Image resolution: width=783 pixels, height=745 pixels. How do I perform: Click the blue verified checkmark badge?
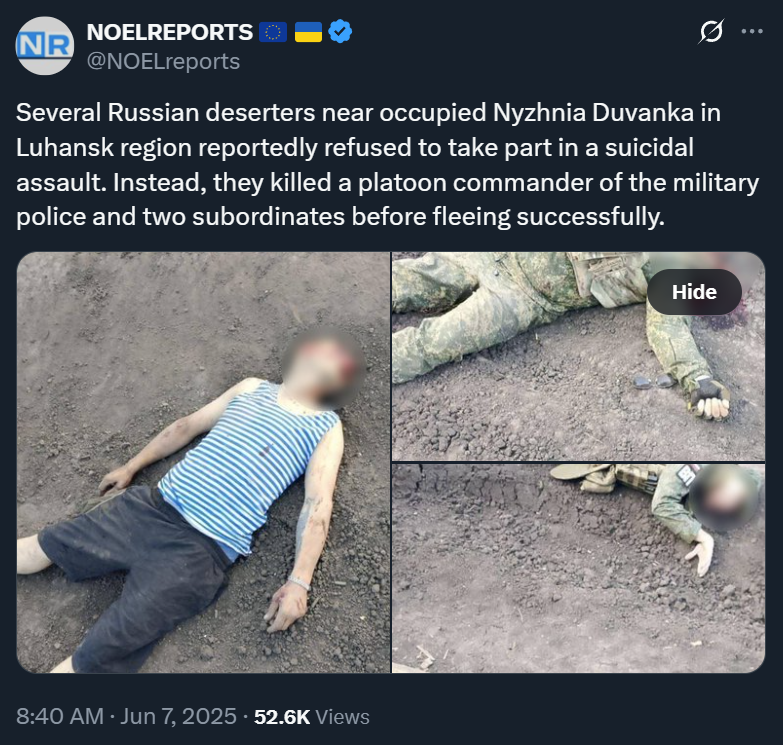(340, 31)
